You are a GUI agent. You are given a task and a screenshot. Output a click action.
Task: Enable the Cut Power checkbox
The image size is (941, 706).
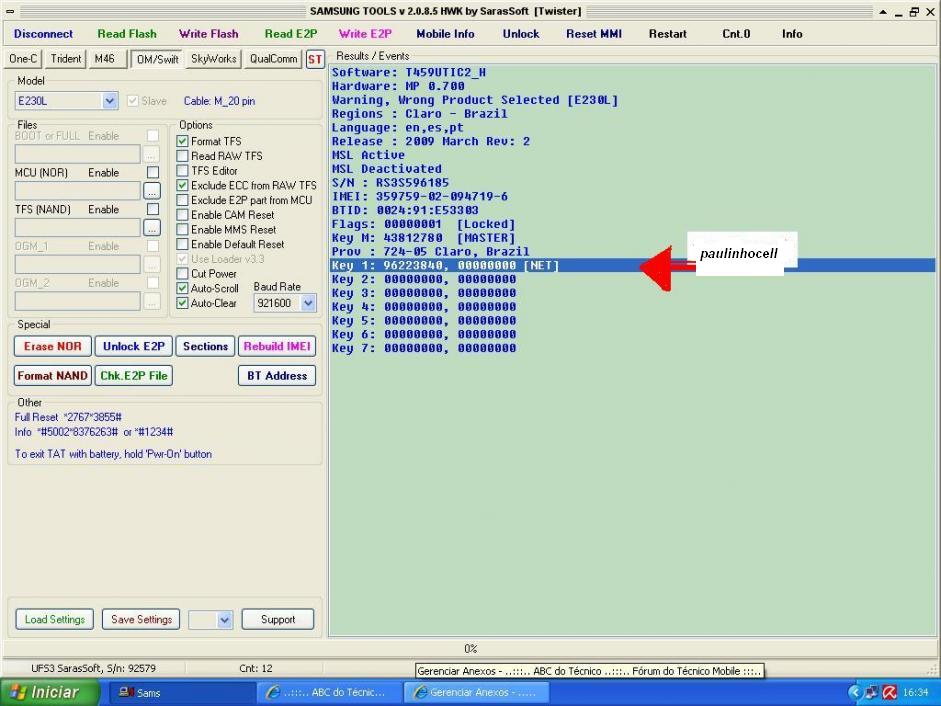click(182, 274)
